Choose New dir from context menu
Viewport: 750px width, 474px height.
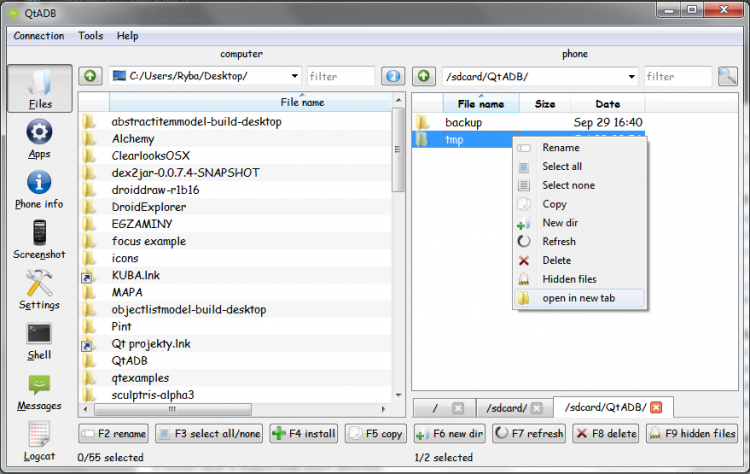pos(579,223)
